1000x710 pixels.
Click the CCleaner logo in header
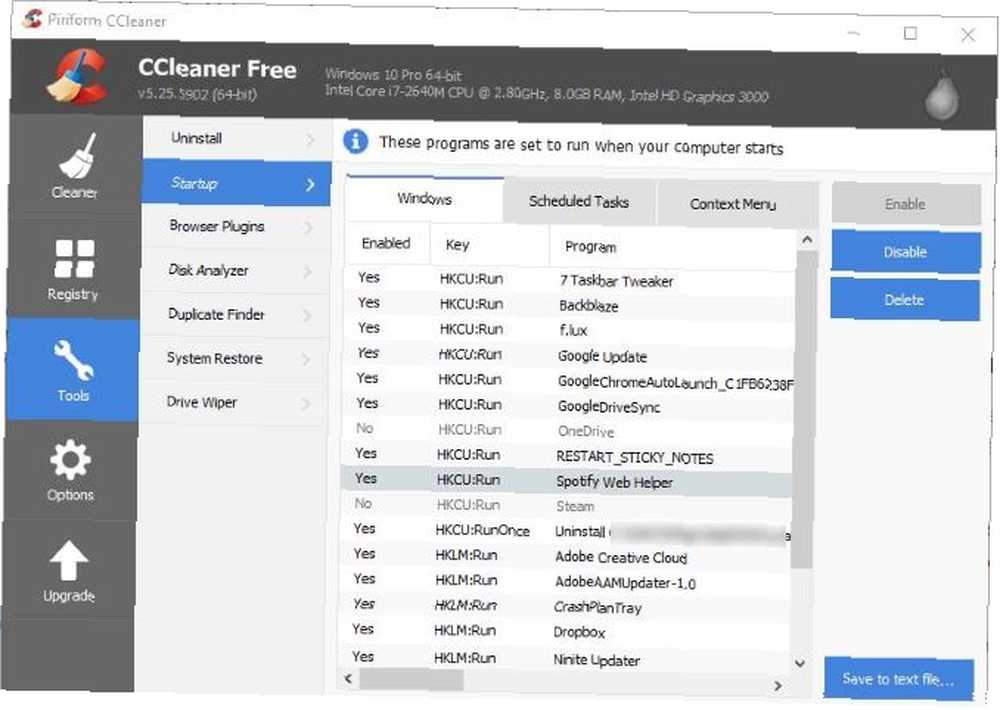(x=78, y=77)
